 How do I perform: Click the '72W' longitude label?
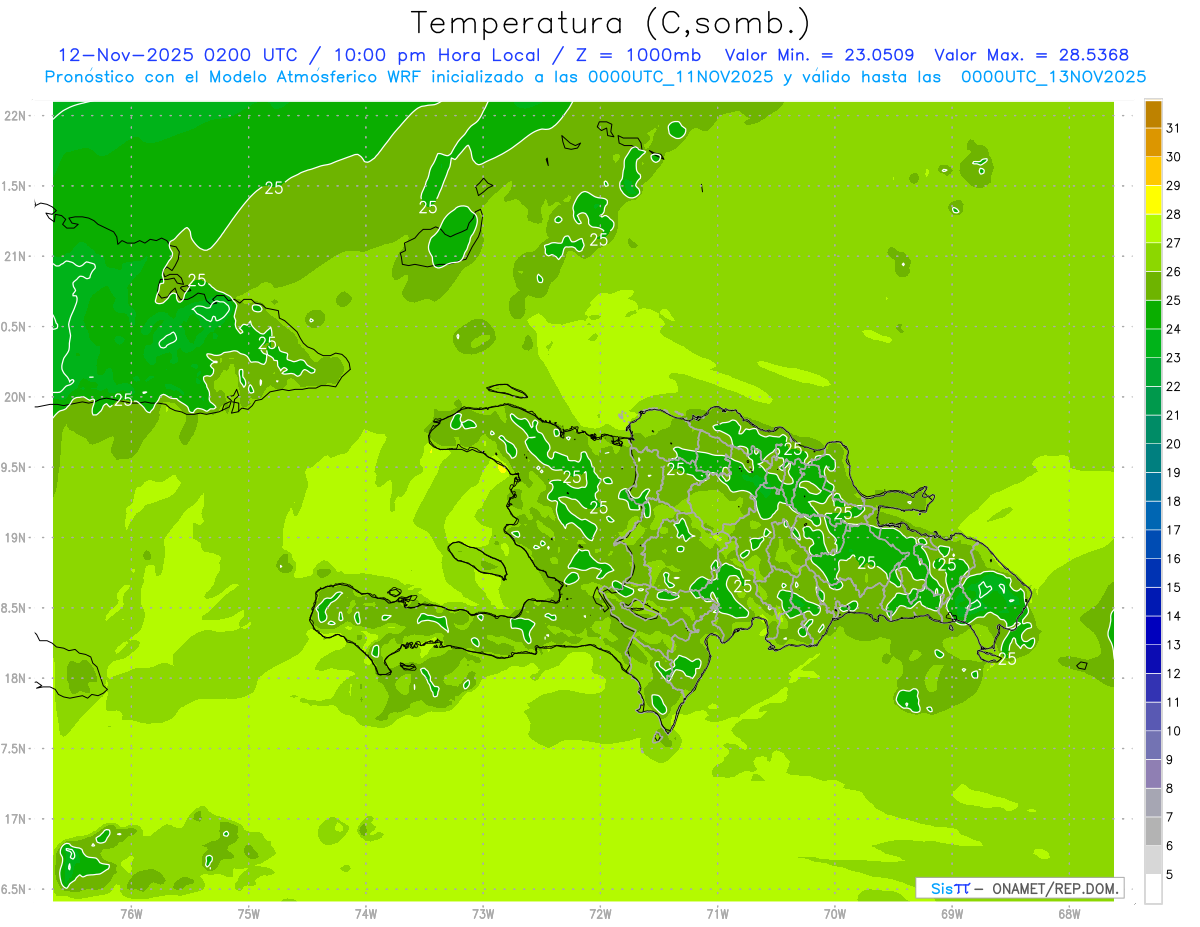pos(600,913)
